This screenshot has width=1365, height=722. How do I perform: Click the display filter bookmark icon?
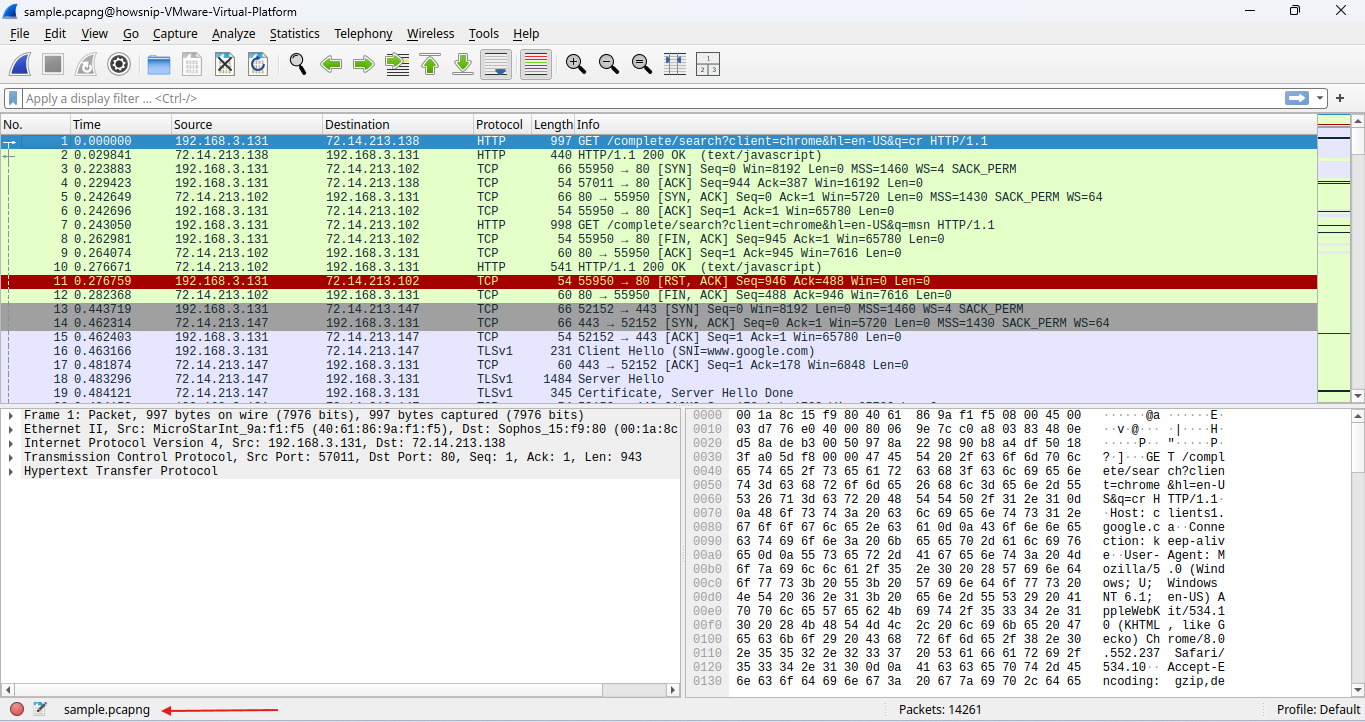pos(13,98)
